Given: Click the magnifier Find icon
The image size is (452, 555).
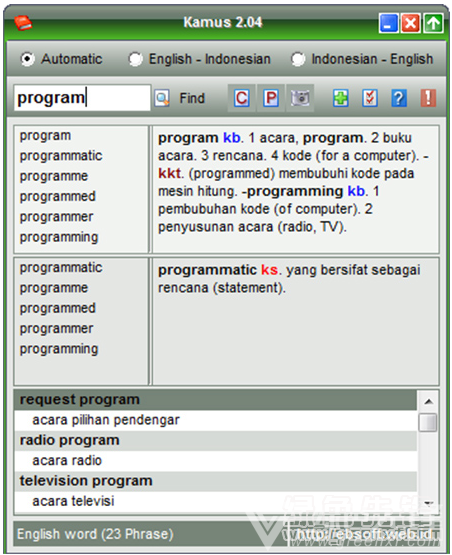Looking at the screenshot, I should pyautogui.click(x=162, y=98).
